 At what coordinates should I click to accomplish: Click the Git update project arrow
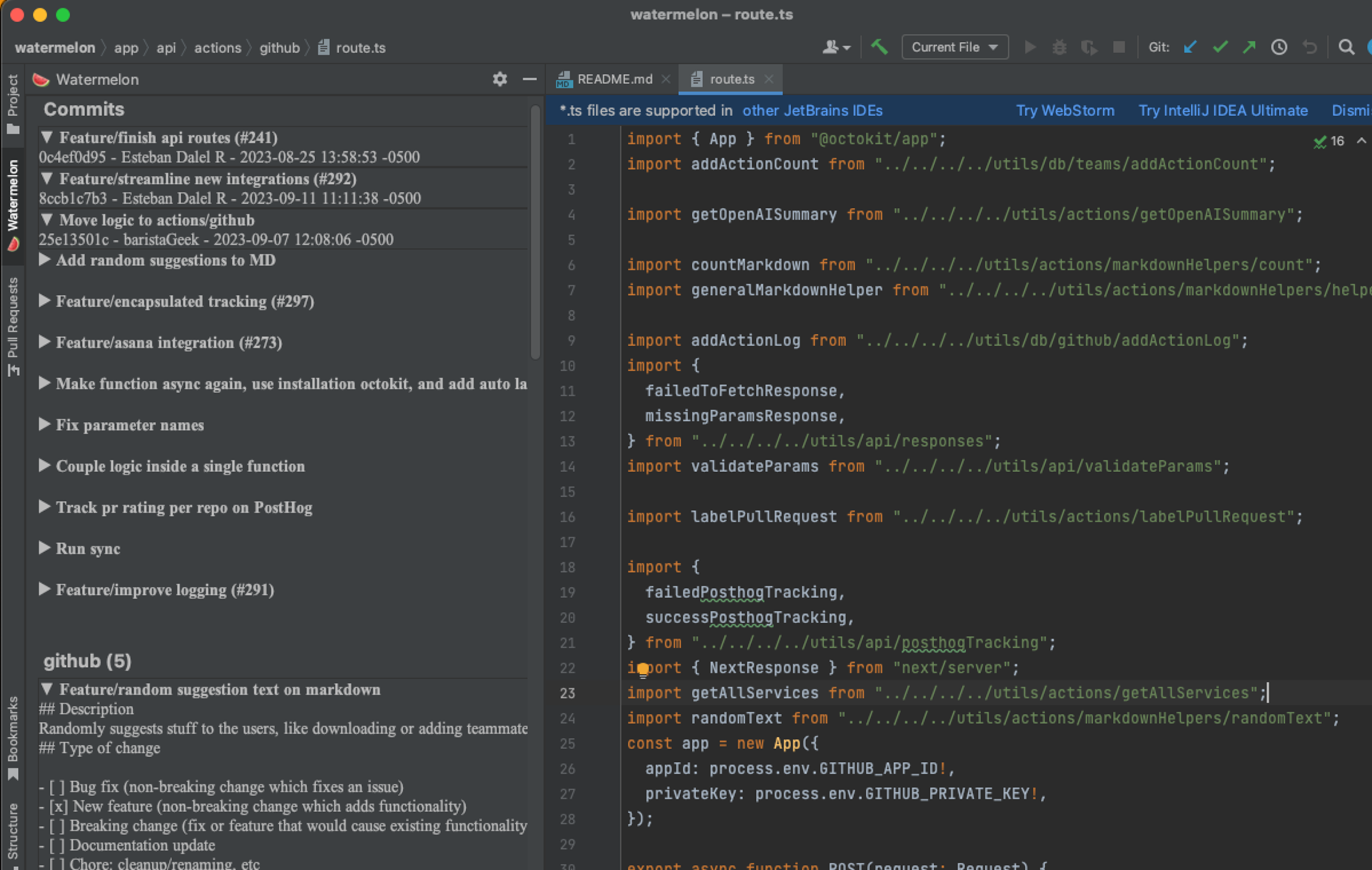click(1190, 47)
